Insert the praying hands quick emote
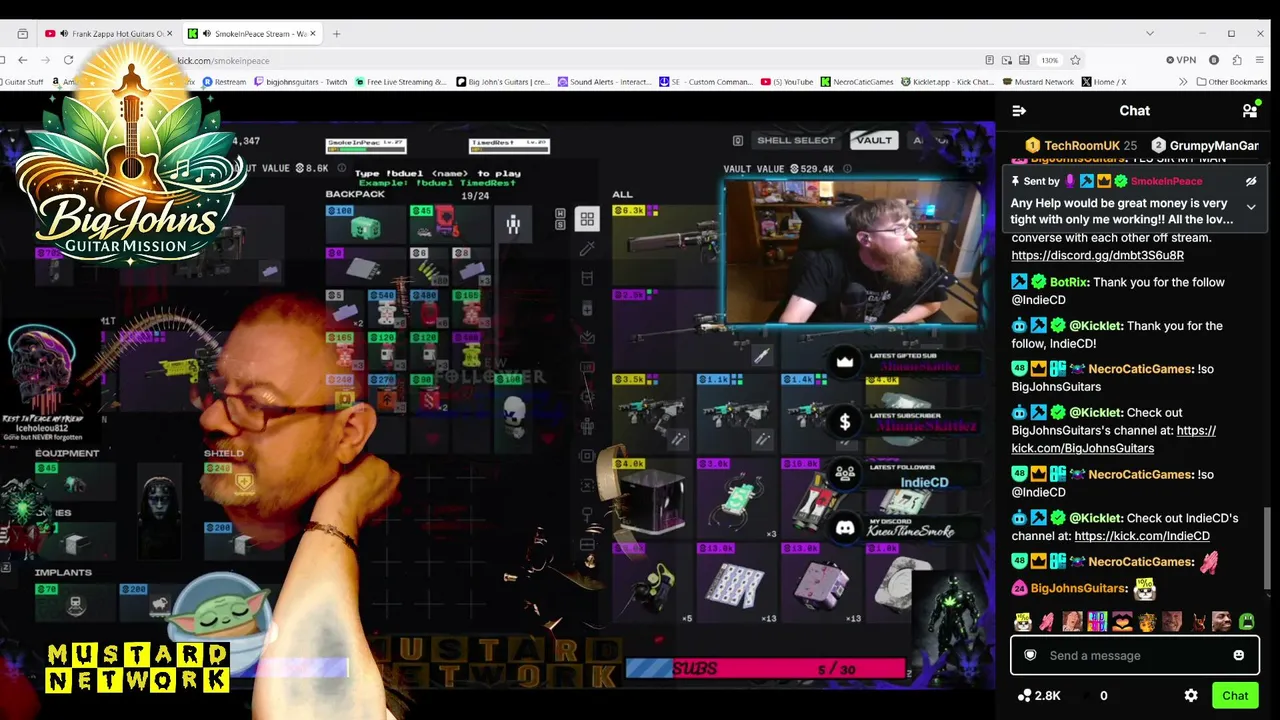 (x=1047, y=622)
